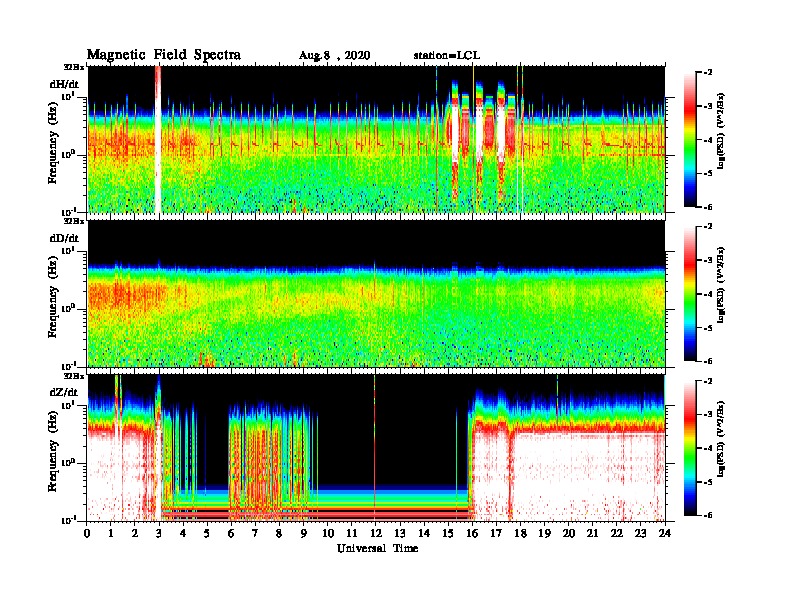This screenshot has width=792, height=612.
Task: Click the "7" hour tick label
Action: point(255,533)
